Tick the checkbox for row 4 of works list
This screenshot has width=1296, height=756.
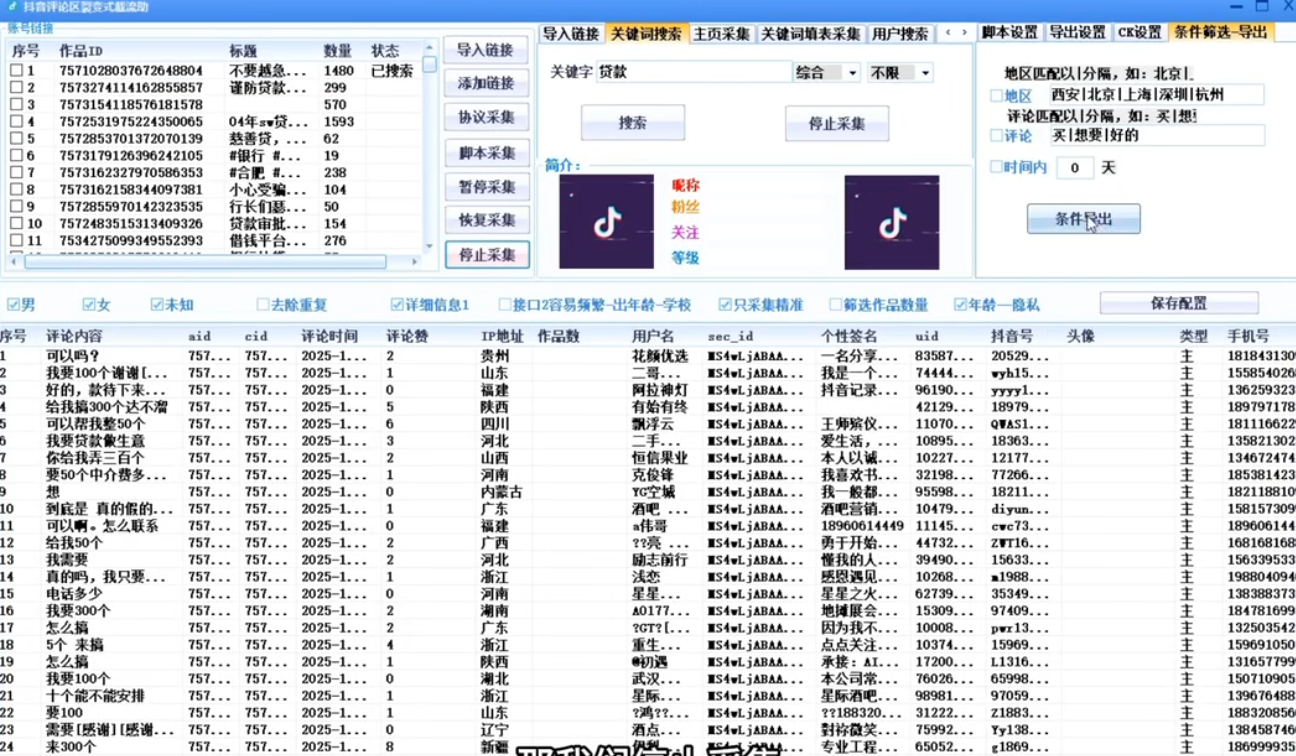point(16,122)
